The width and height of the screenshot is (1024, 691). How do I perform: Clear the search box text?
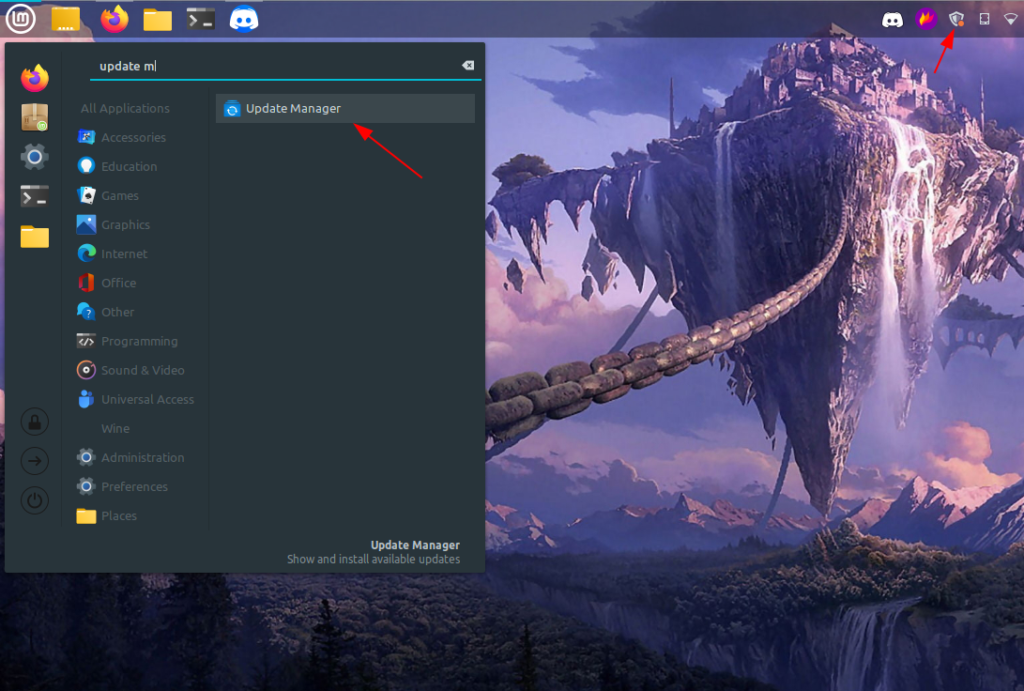coord(468,65)
